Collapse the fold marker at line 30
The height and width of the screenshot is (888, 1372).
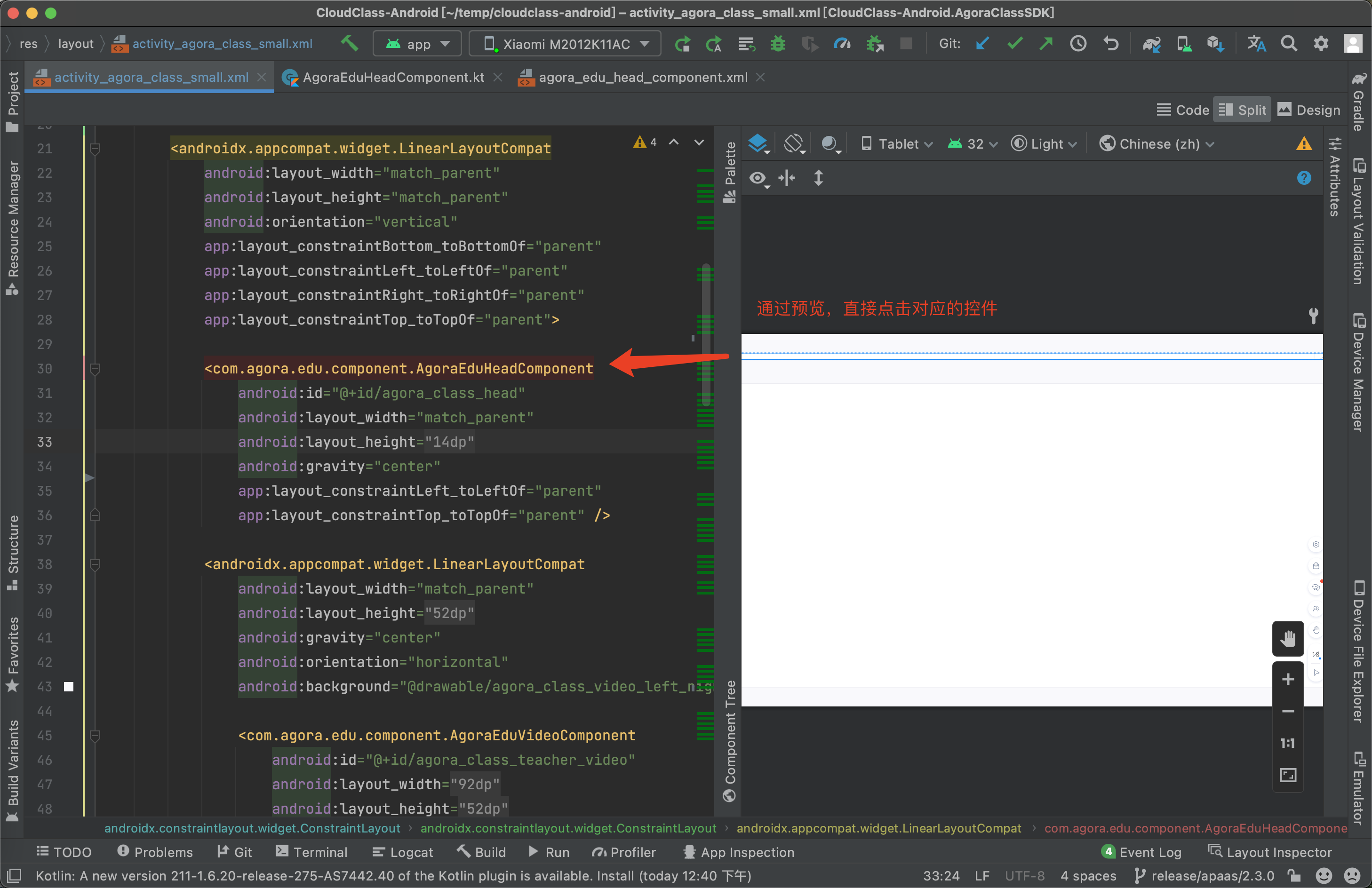point(95,369)
